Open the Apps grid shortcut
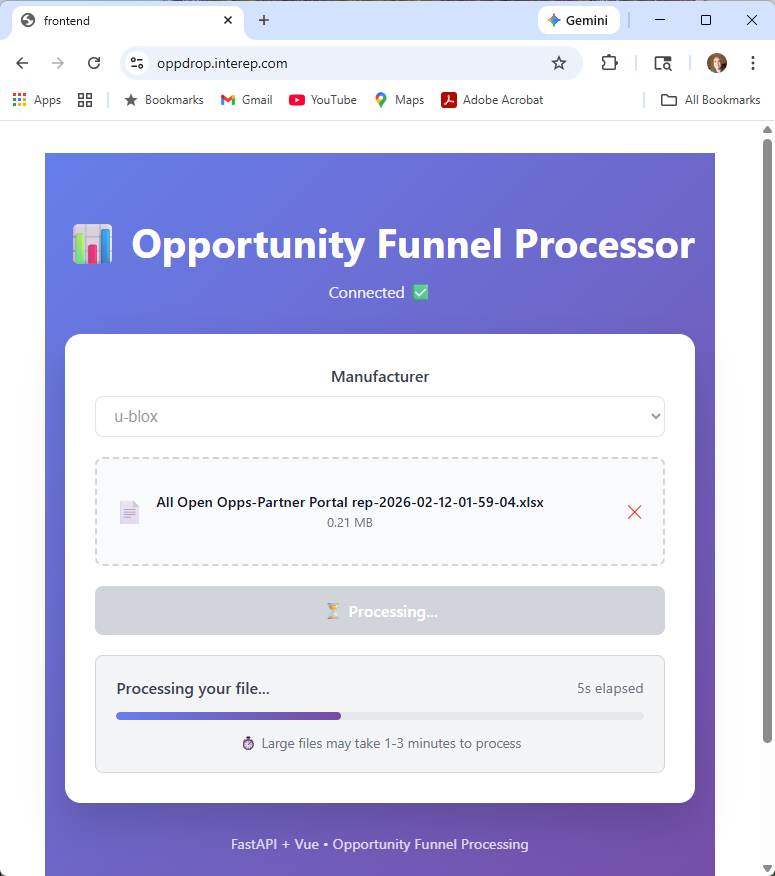 37,100
